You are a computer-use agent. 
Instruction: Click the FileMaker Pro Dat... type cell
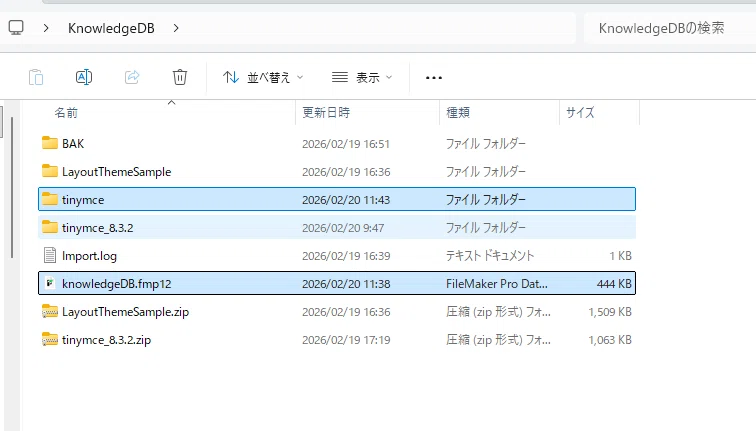pyautogui.click(x=497, y=283)
